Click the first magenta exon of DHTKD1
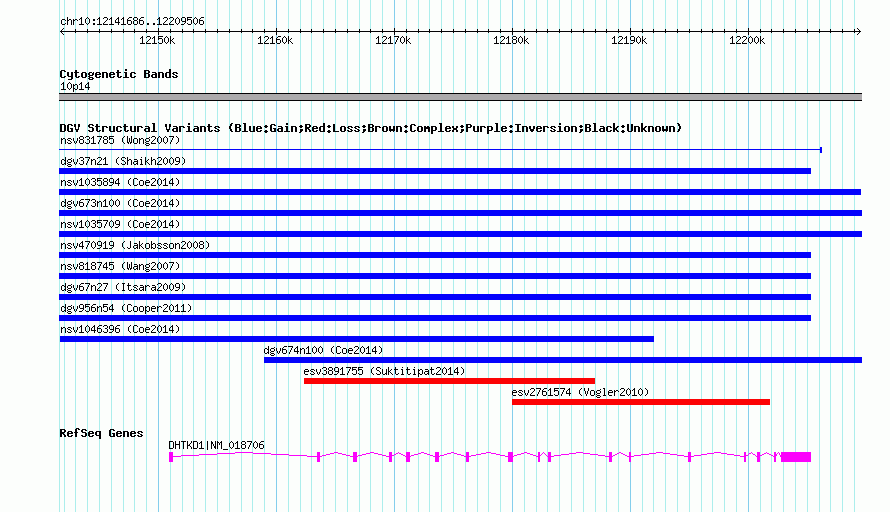This screenshot has width=890, height=512. click(171, 457)
